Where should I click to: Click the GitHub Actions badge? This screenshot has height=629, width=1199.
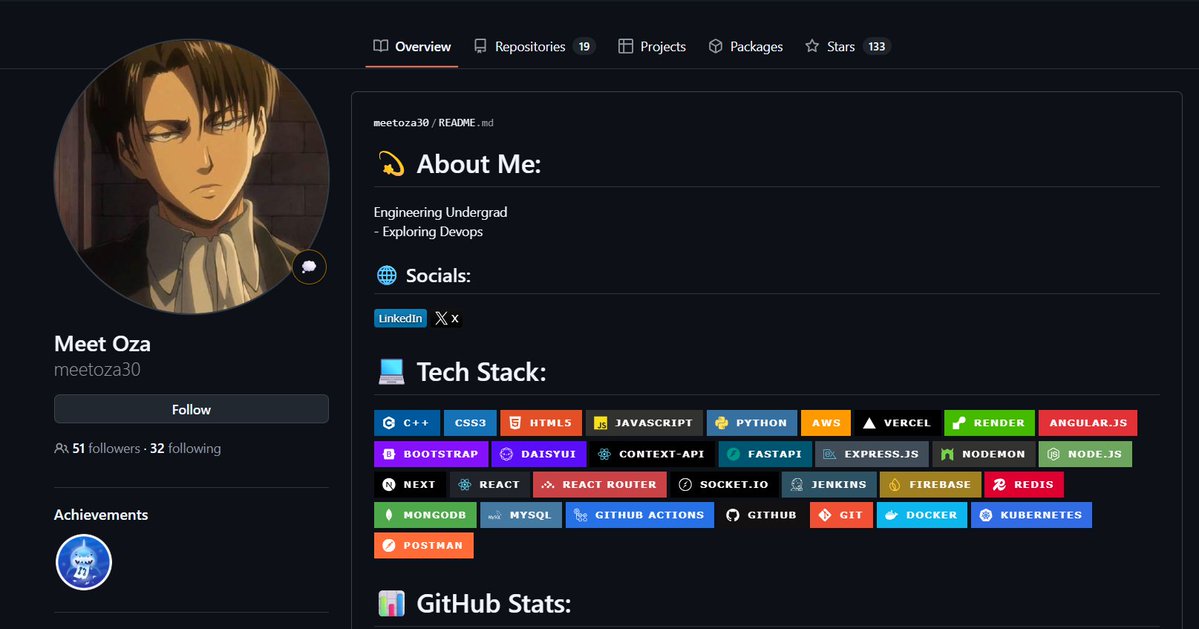tap(640, 515)
